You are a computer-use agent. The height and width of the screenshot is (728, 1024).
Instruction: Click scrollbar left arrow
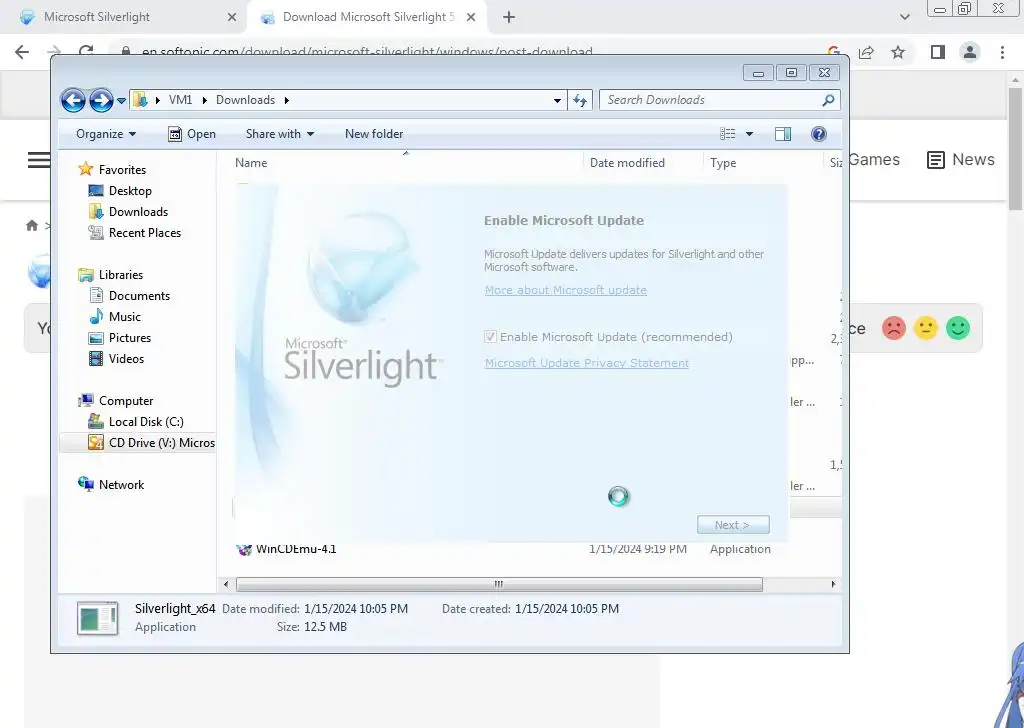[x=226, y=584]
